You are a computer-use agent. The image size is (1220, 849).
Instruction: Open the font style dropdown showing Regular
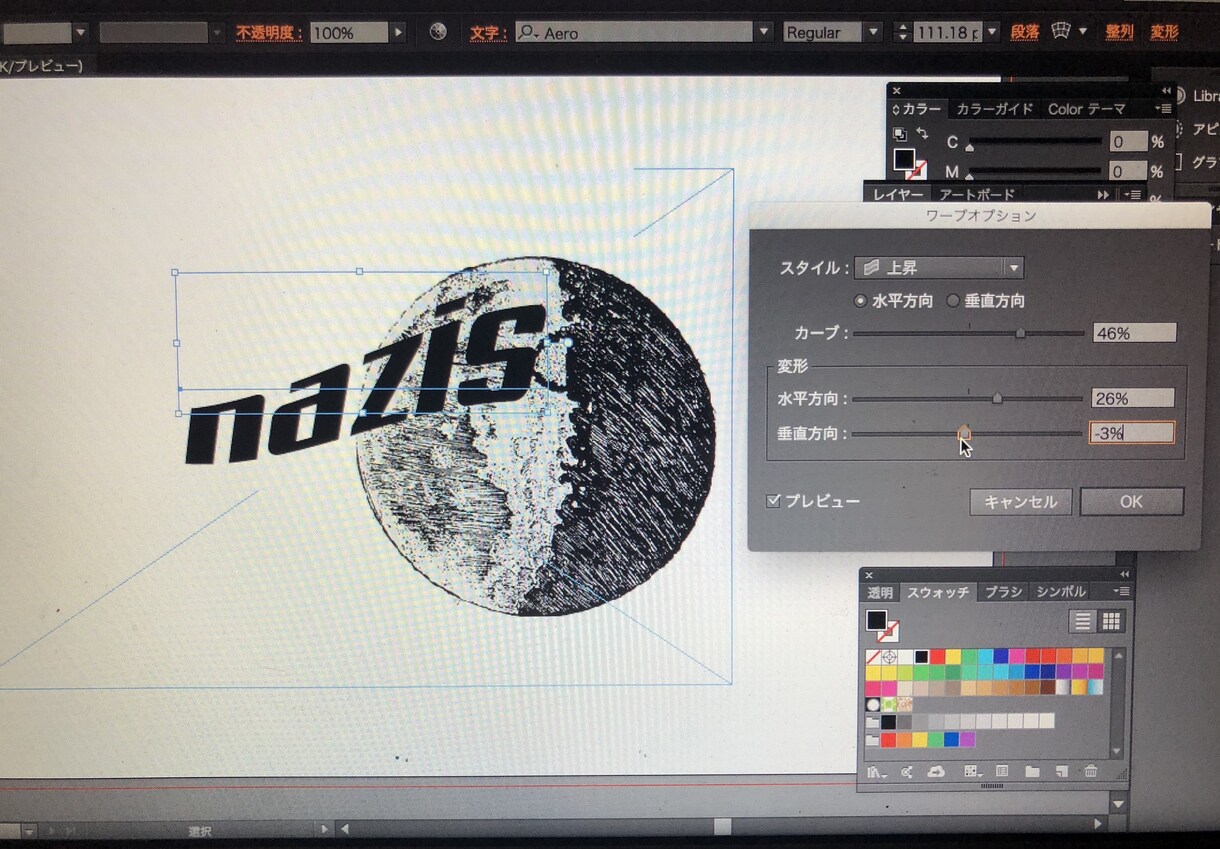click(873, 32)
